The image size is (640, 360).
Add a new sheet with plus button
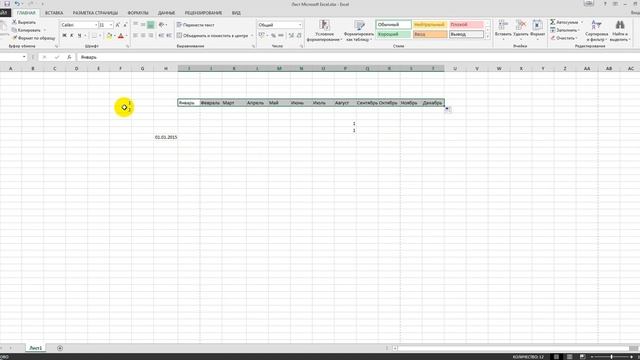tap(60, 348)
